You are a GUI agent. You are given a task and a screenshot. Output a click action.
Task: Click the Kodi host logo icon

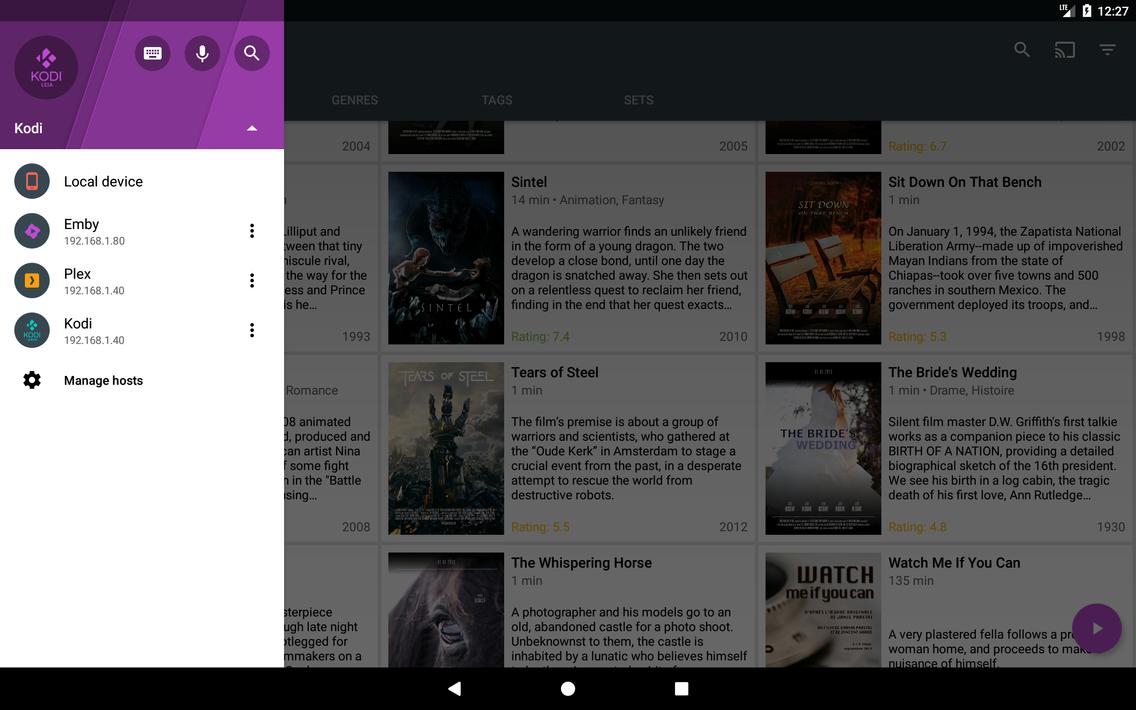coord(32,330)
